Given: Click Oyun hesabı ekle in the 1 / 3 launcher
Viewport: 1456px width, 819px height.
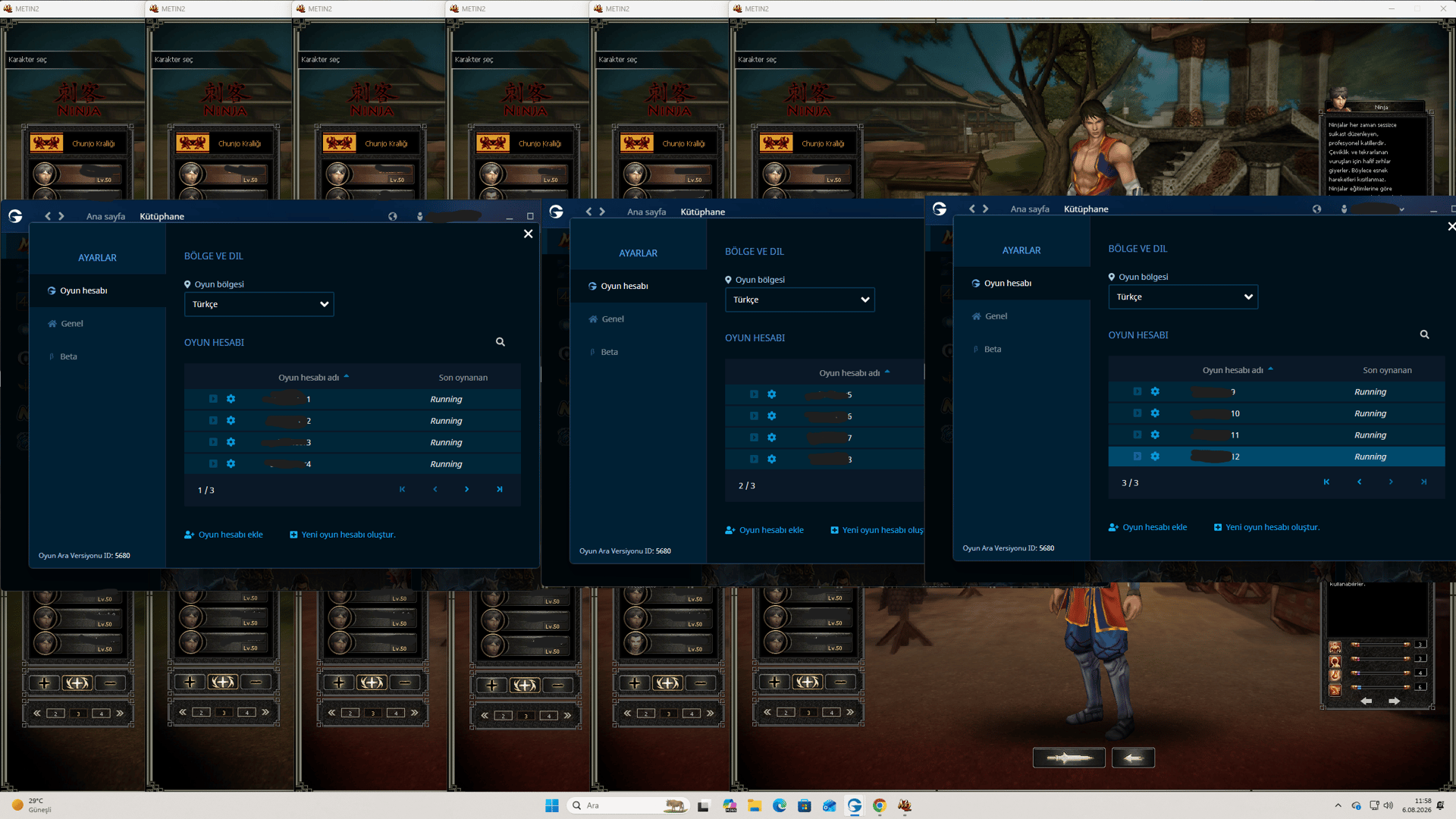Looking at the screenshot, I should pos(224,535).
